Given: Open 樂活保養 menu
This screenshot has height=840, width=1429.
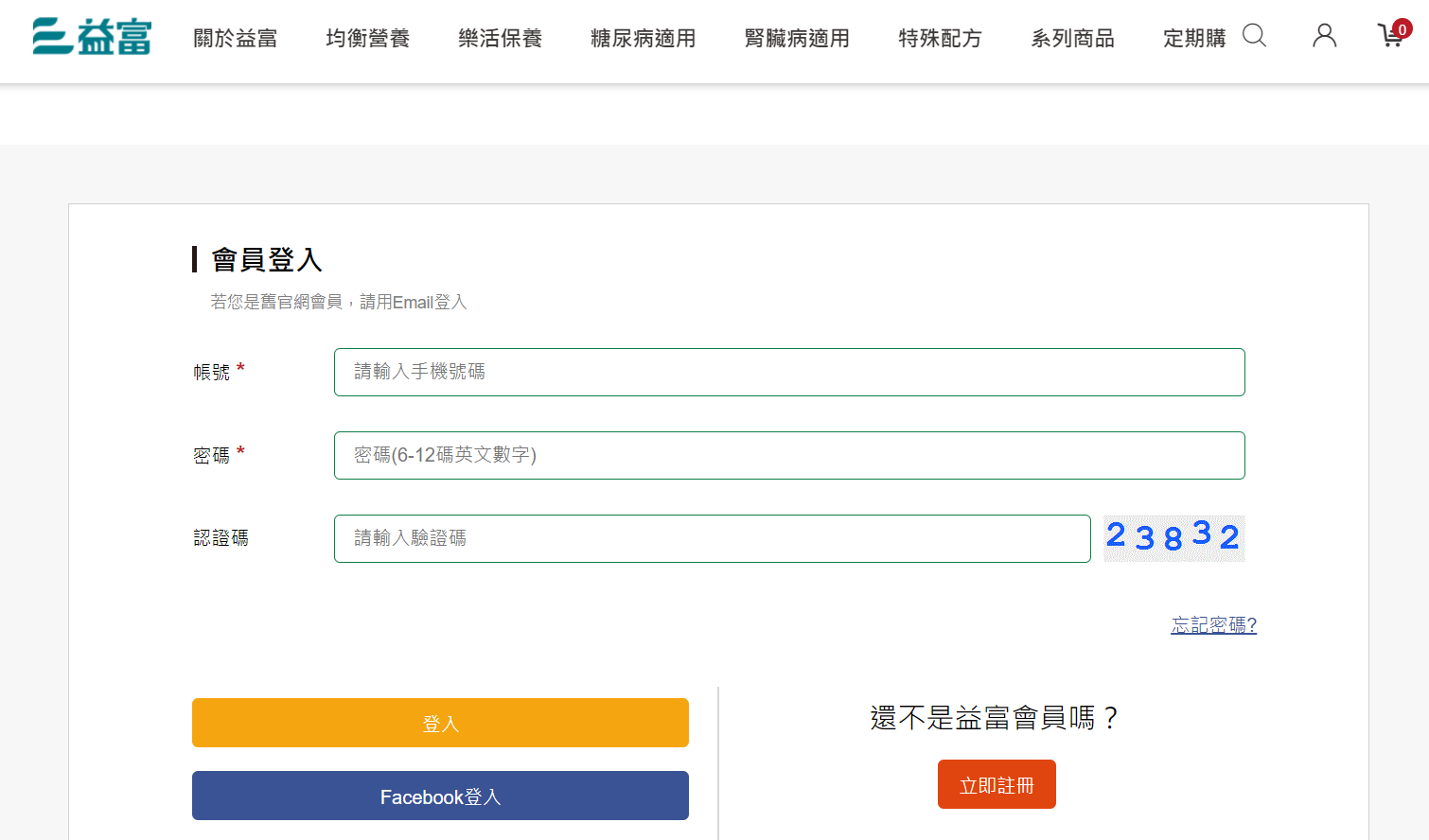Looking at the screenshot, I should (x=500, y=39).
